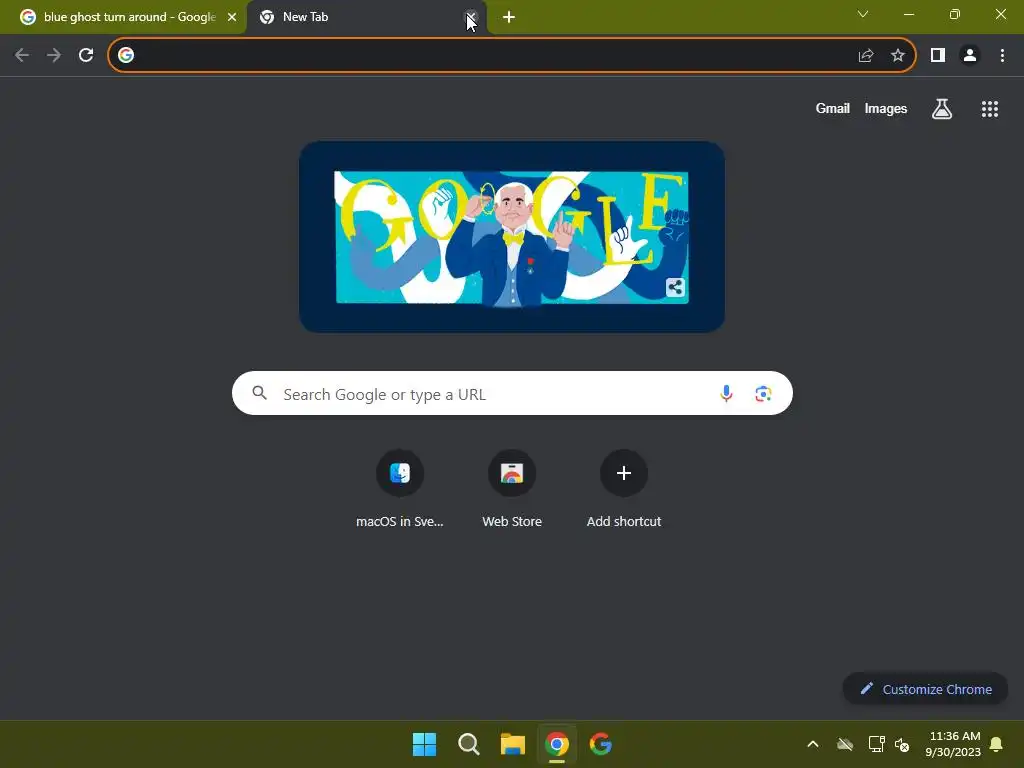1024x768 pixels.
Task: Share the Google Doodle
Action: tap(675, 287)
